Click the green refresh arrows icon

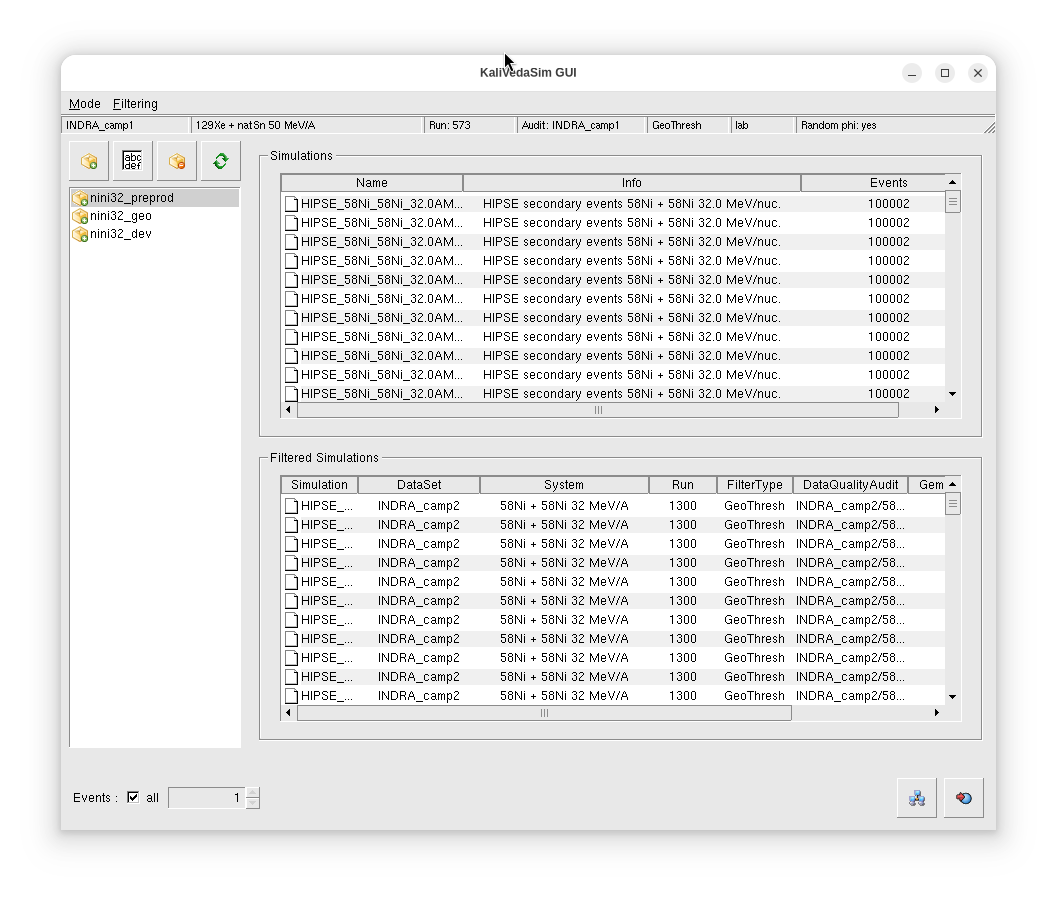tap(221, 161)
